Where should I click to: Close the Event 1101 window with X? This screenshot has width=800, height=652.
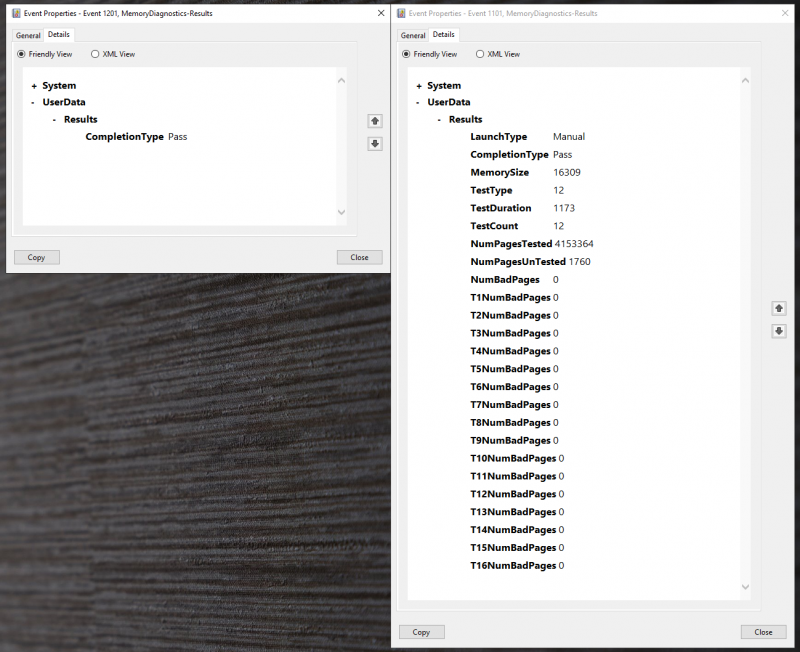[x=784, y=13]
